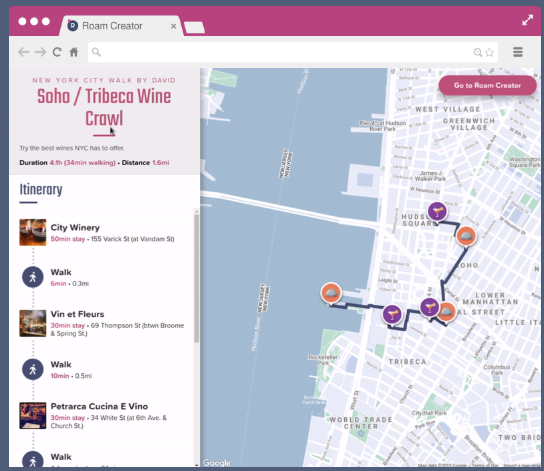Open a new blank tab
Viewport: 544px width, 471px height.
coord(194,28)
